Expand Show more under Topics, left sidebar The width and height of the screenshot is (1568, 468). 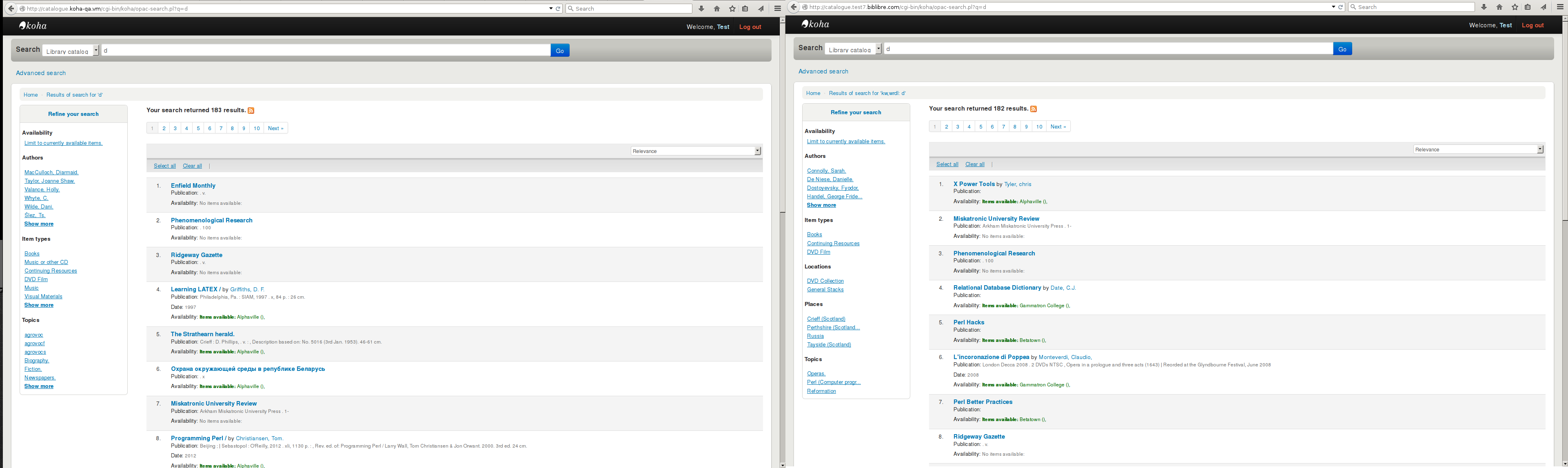coord(39,386)
